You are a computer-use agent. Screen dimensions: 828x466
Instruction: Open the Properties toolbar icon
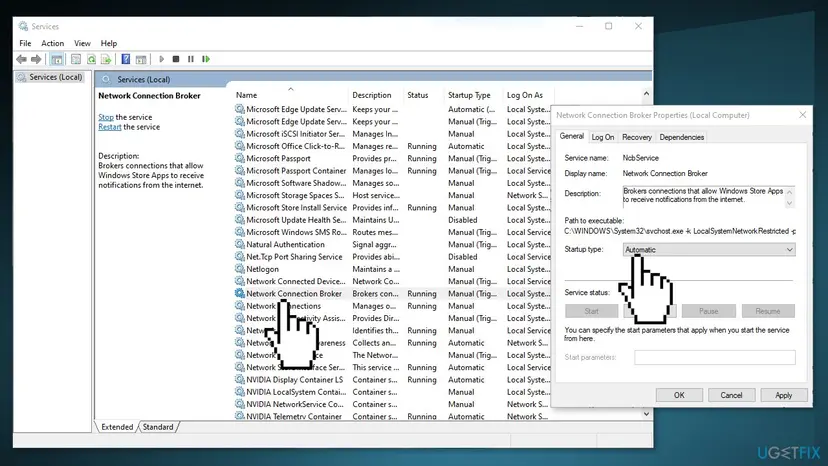[x=76, y=59]
